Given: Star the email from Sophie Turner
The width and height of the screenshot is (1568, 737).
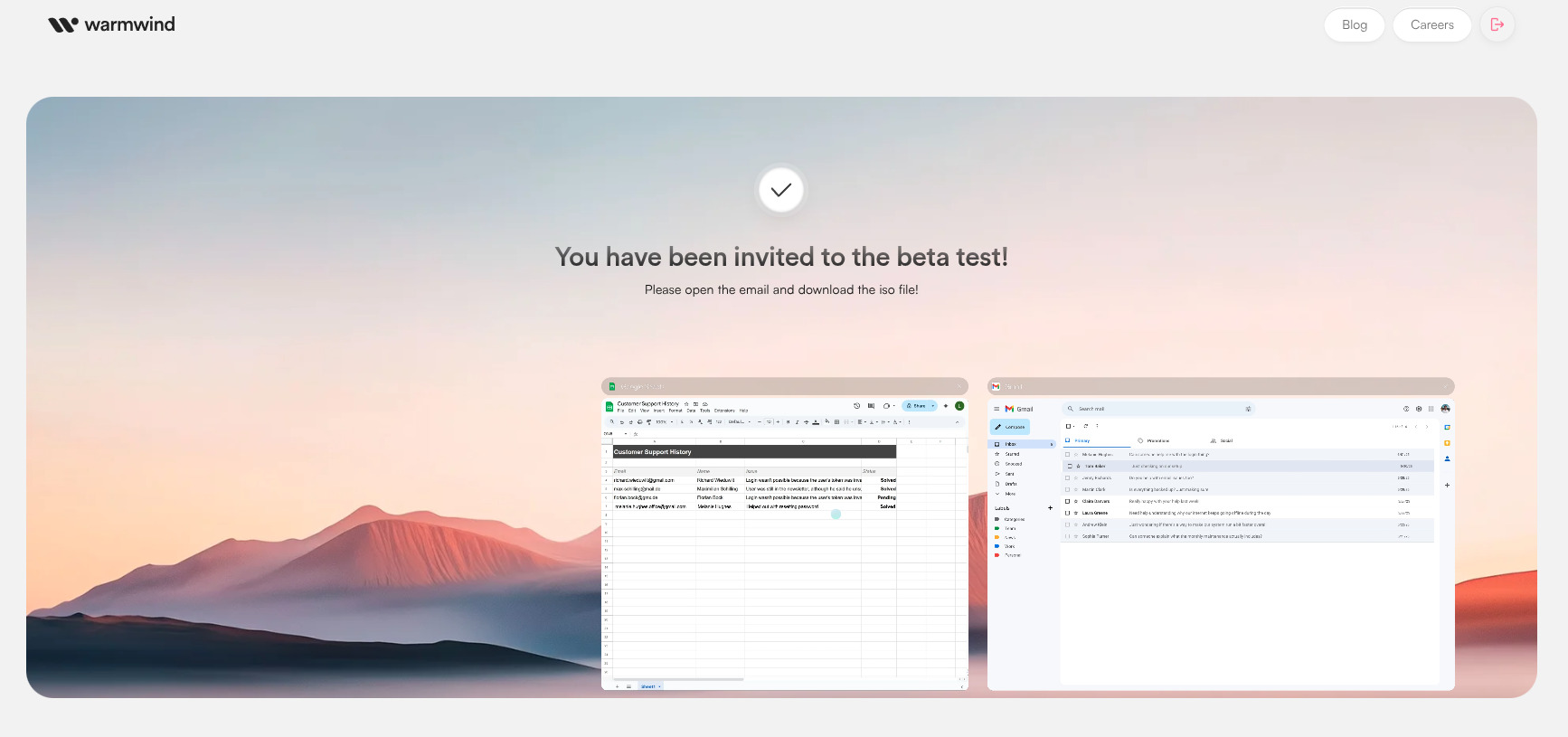Looking at the screenshot, I should [1076, 536].
